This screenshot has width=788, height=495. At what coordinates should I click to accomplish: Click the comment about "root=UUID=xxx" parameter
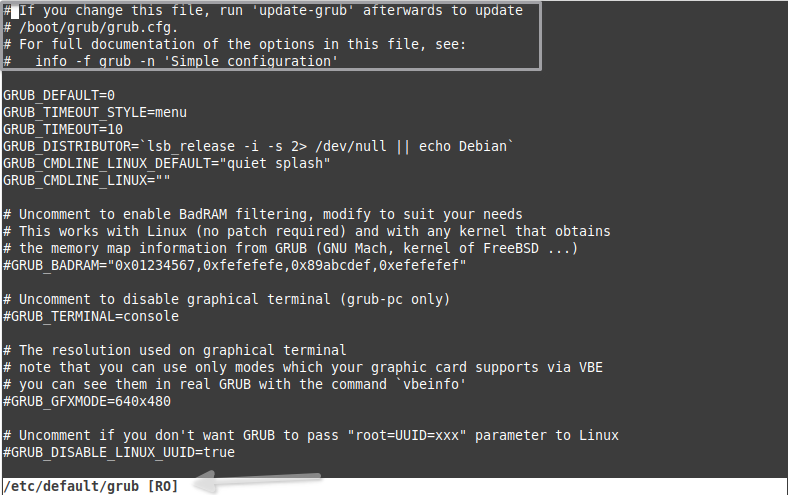pos(311,435)
